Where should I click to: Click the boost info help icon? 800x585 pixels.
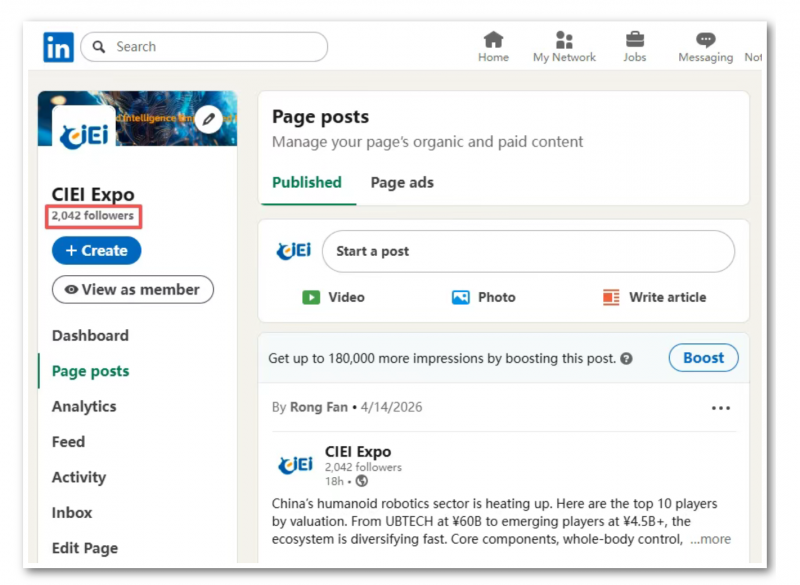pyautogui.click(x=626, y=359)
